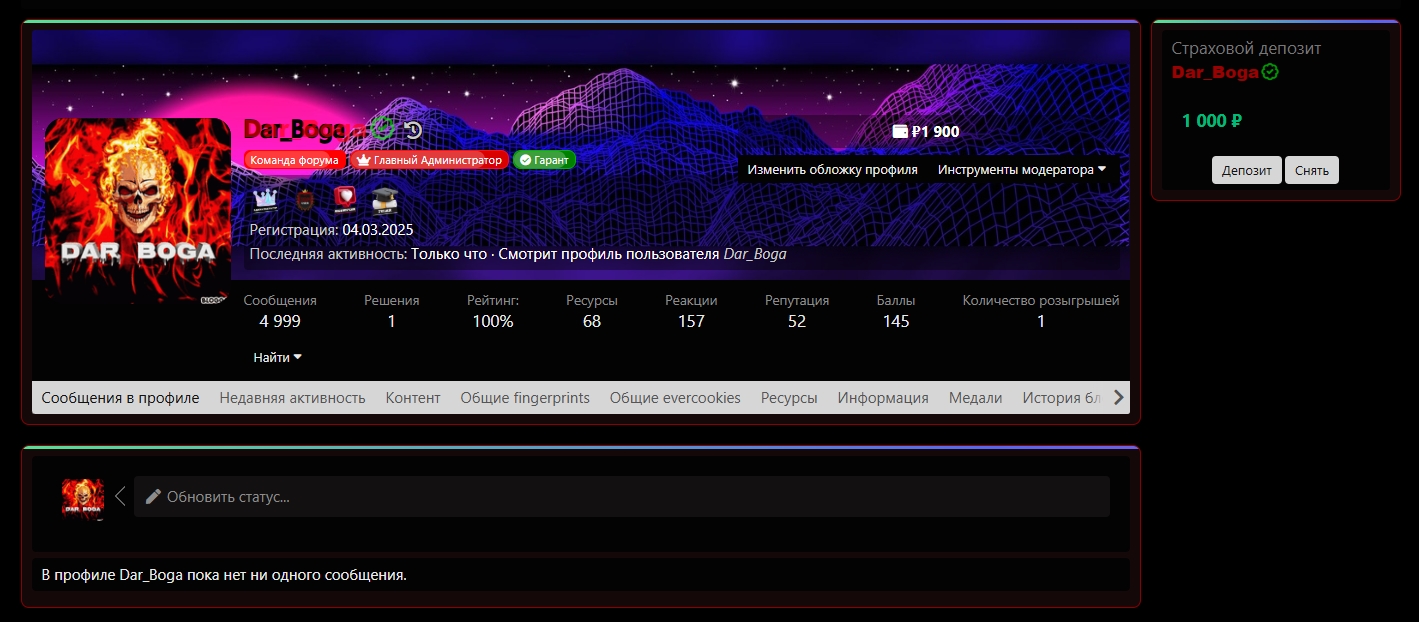Open the crown medal badge
This screenshot has width=1419, height=622.
pyautogui.click(x=266, y=200)
